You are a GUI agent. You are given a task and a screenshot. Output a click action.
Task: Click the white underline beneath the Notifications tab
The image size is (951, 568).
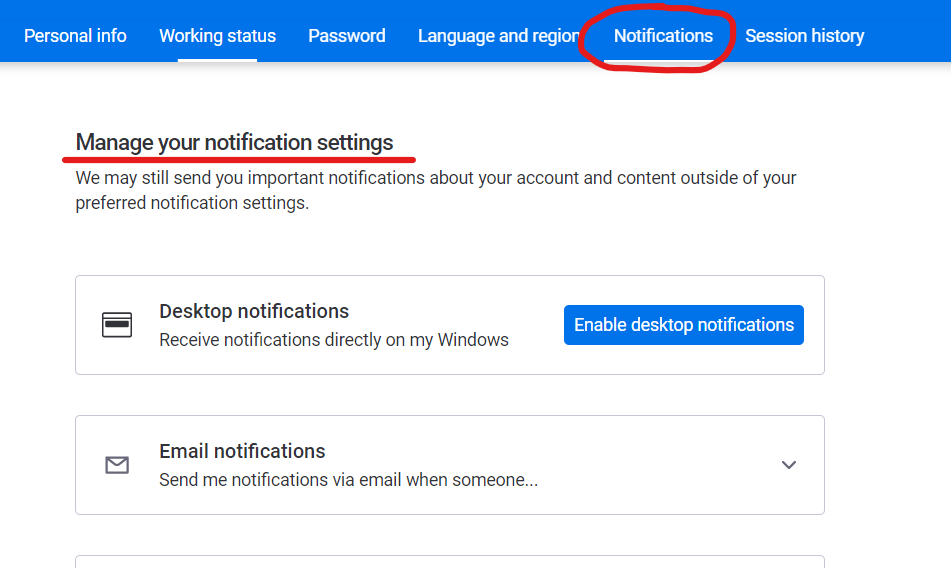(663, 60)
